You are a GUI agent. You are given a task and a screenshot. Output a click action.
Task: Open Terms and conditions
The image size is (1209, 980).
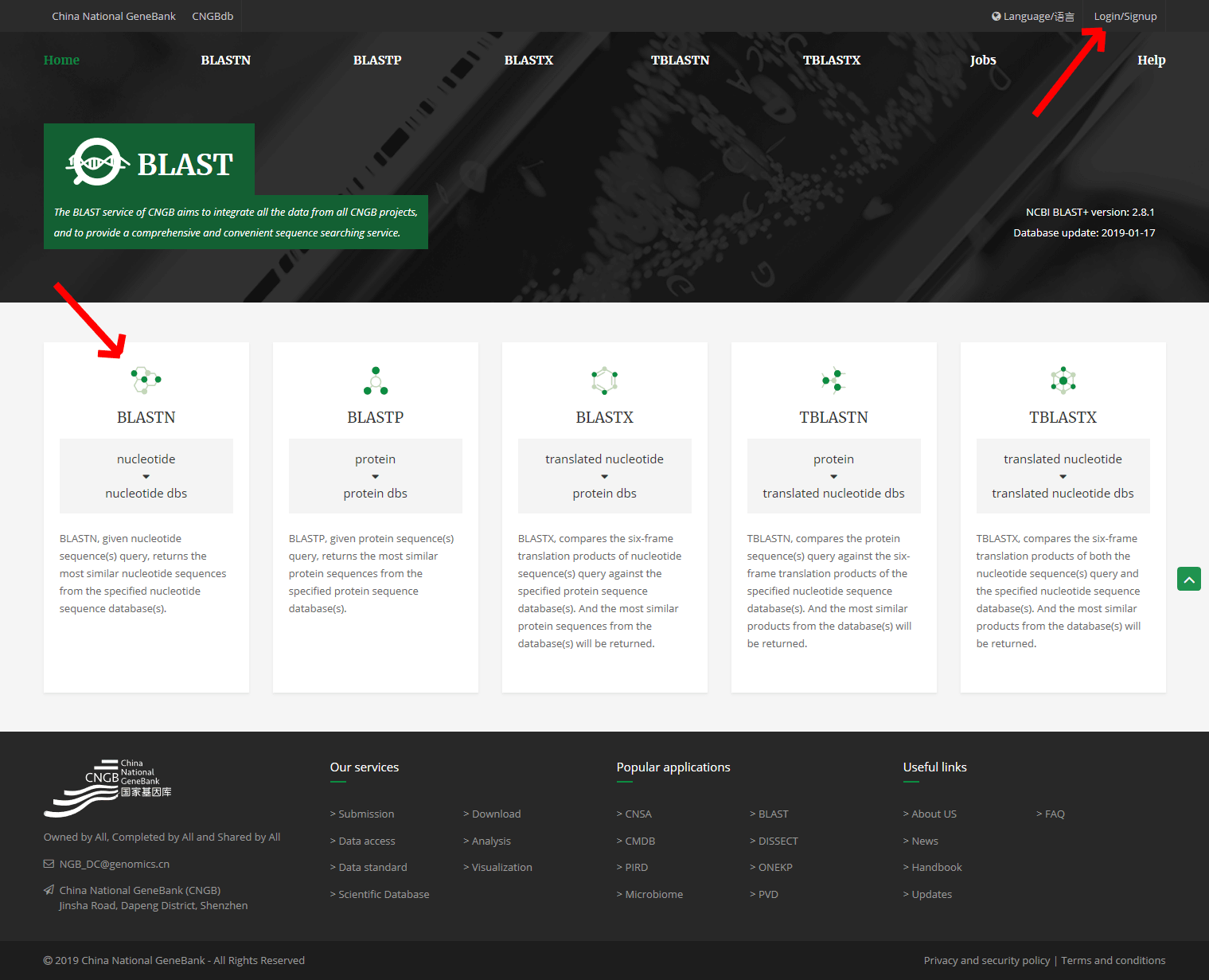point(1113,960)
